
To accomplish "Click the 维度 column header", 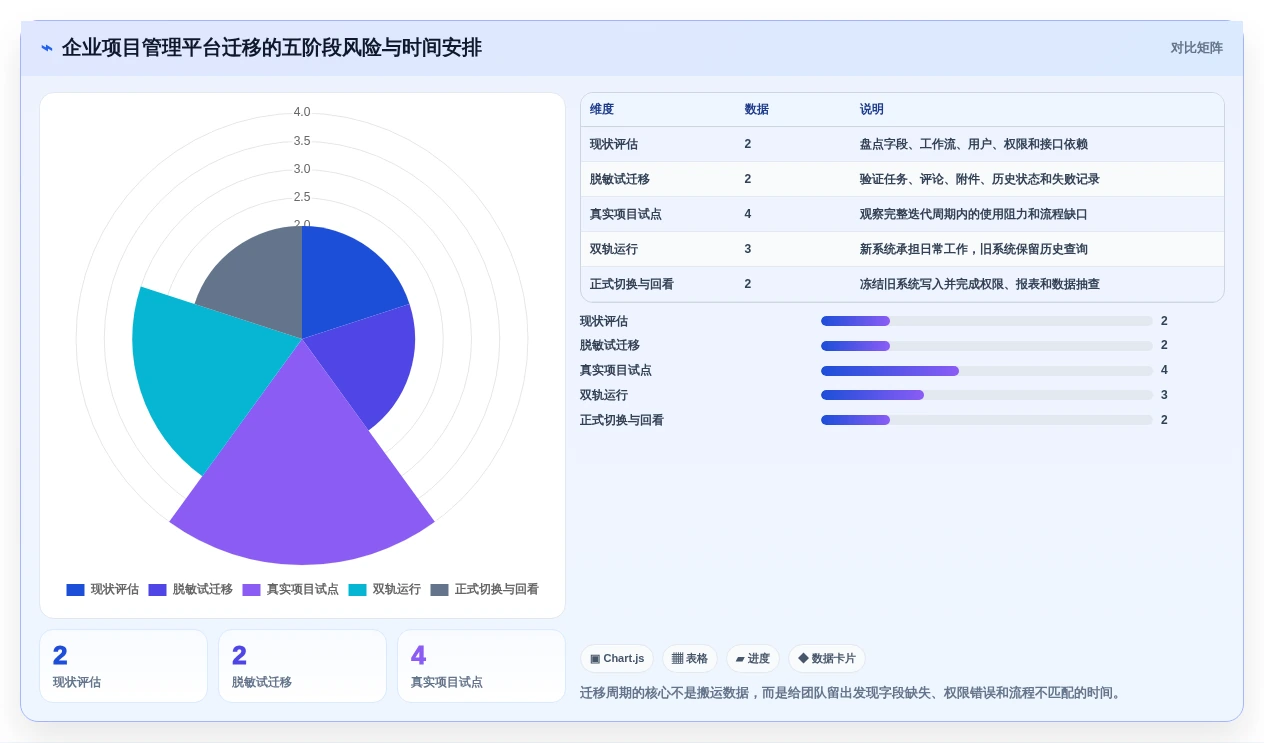I will 602,110.
